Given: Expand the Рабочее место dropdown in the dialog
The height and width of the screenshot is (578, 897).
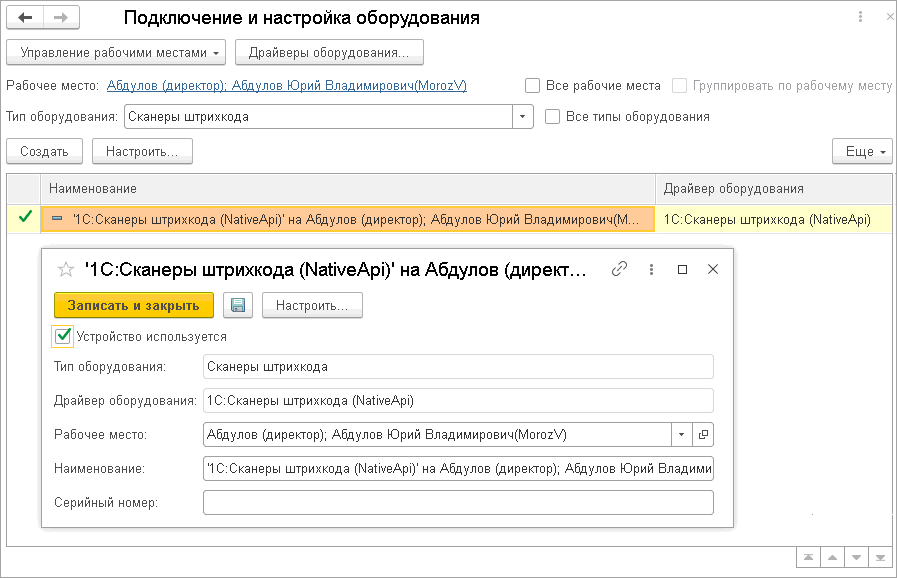Looking at the screenshot, I should [x=681, y=435].
